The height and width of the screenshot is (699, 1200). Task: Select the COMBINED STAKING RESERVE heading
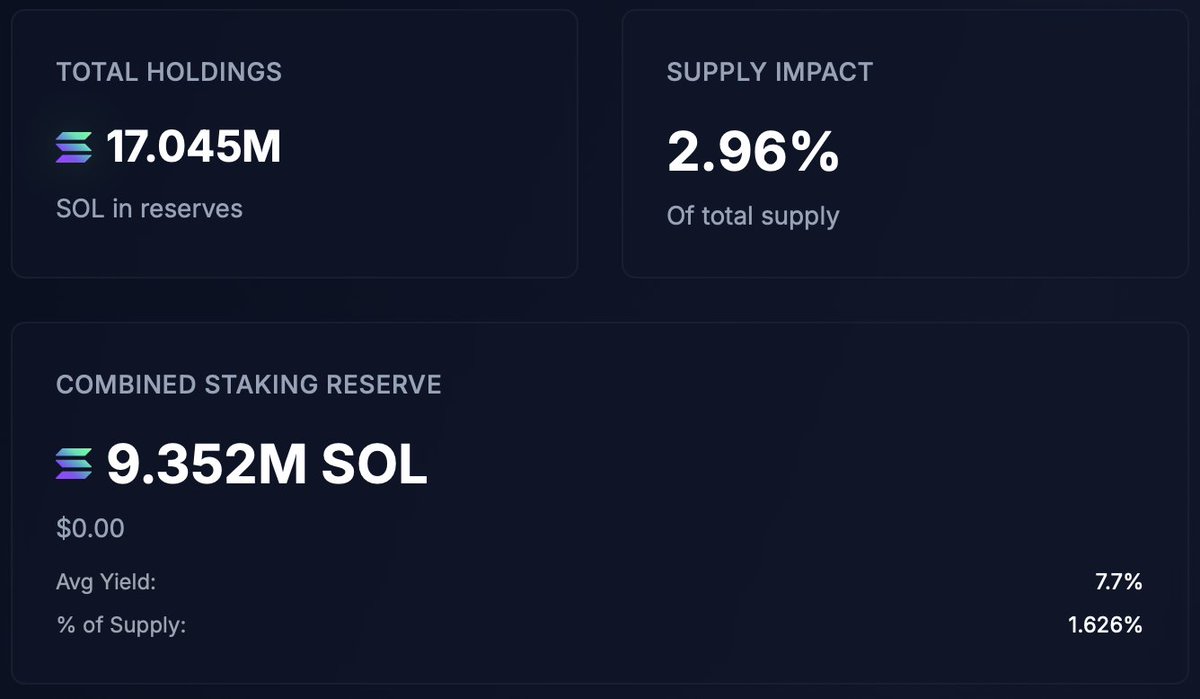click(249, 385)
